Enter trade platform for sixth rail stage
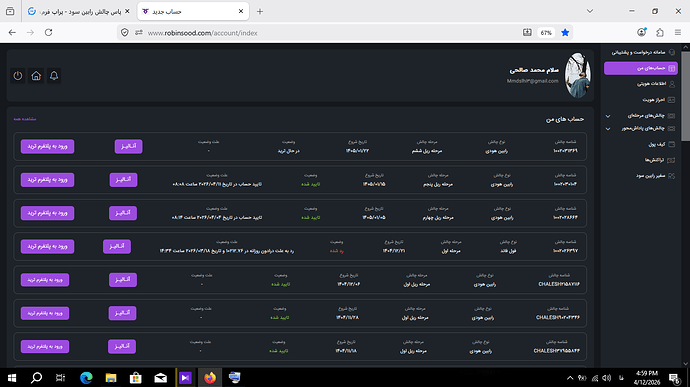Image resolution: width=690 pixels, height=387 pixels. 48,147
